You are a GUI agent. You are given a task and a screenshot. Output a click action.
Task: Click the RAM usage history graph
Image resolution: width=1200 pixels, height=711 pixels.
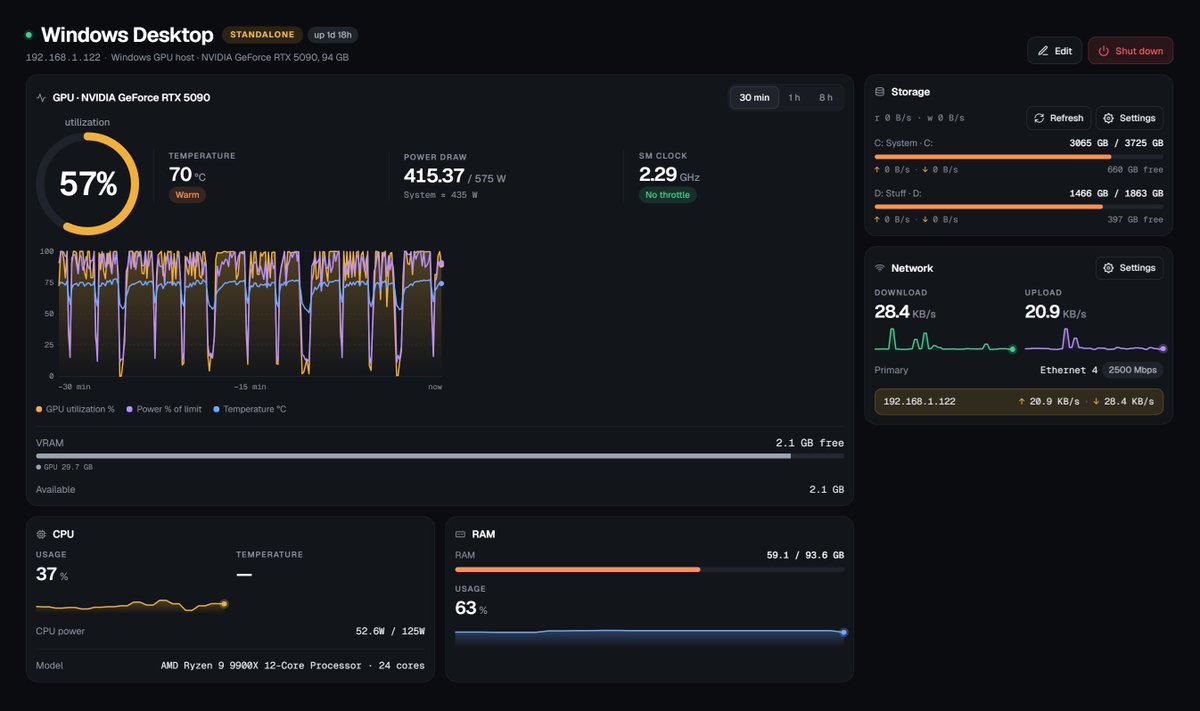649,636
